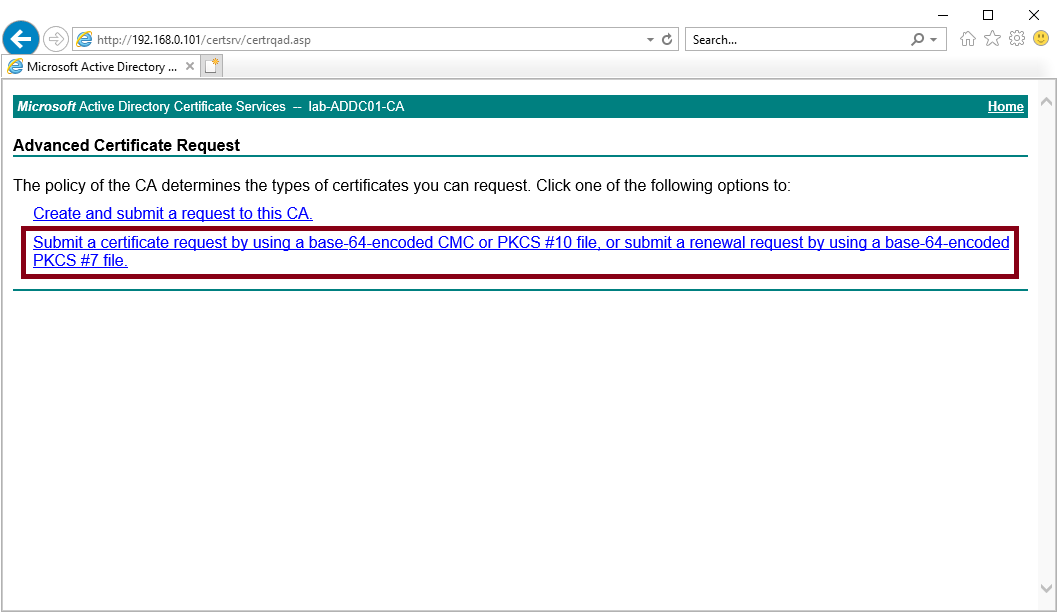Close the Microsoft Active Directory tab
1058x613 pixels.
click(190, 66)
